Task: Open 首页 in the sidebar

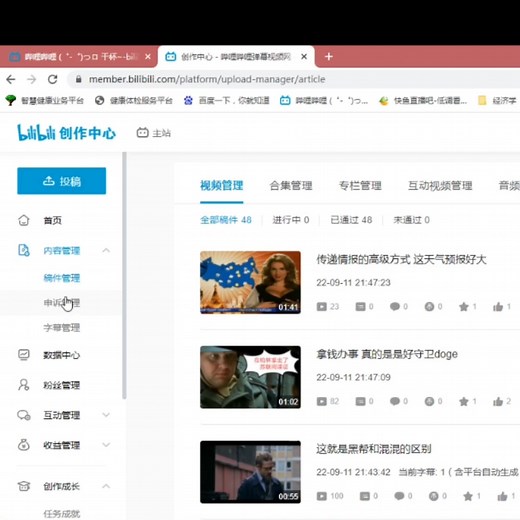Action: [x=53, y=220]
